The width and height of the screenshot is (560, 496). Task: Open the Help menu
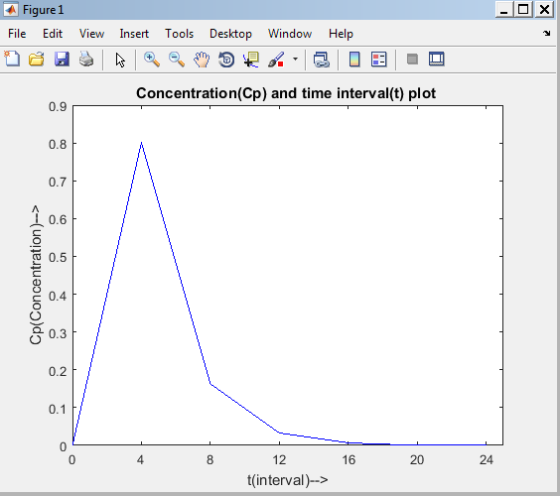pyautogui.click(x=341, y=34)
